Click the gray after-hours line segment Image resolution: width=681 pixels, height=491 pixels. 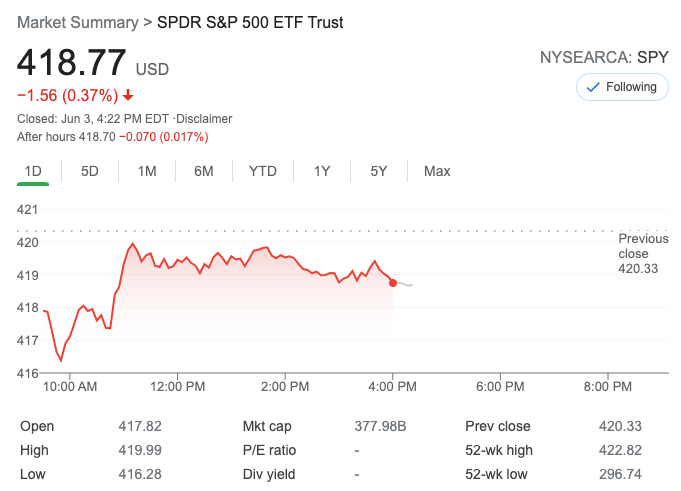[405, 285]
